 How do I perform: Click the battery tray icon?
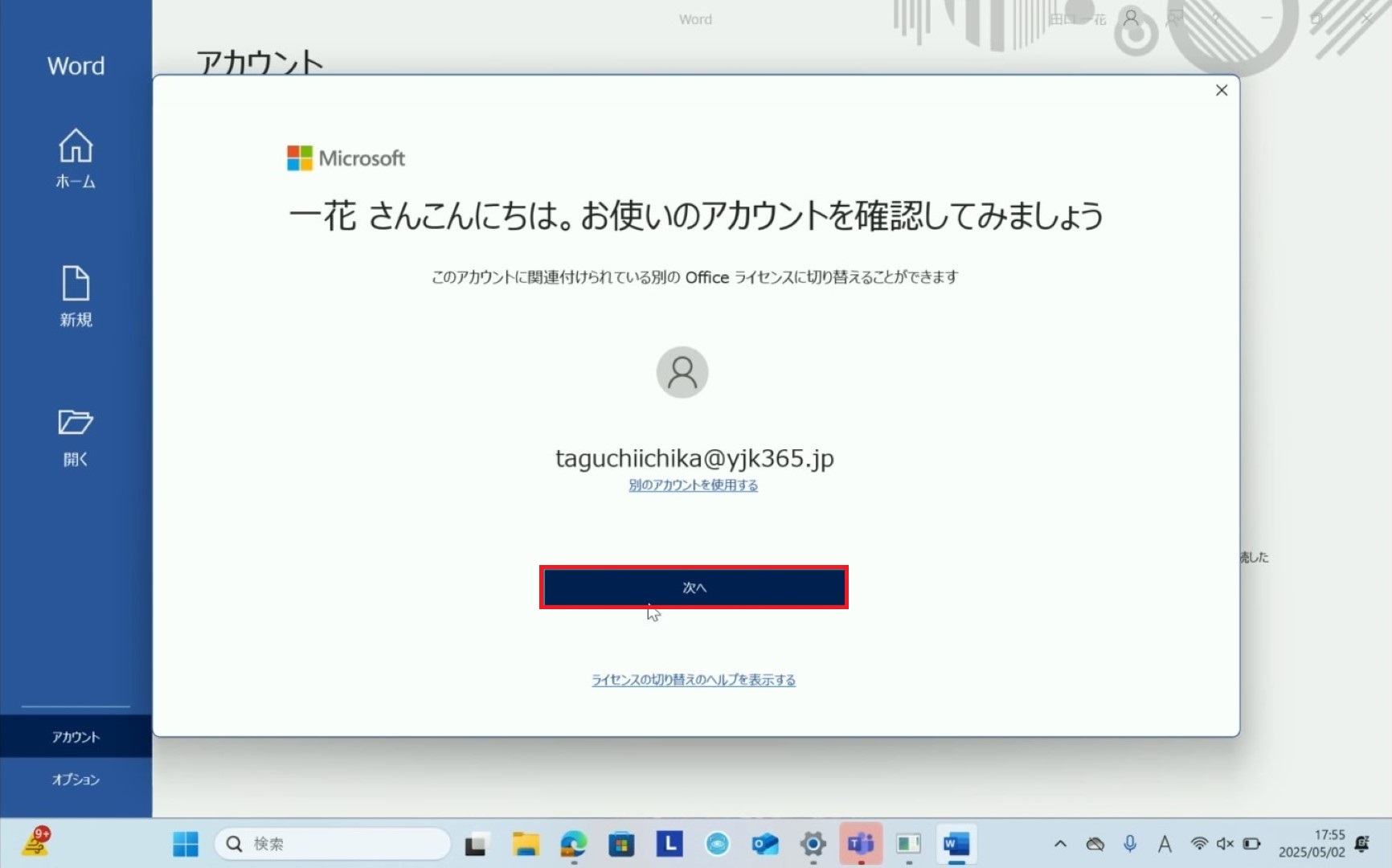click(1251, 844)
